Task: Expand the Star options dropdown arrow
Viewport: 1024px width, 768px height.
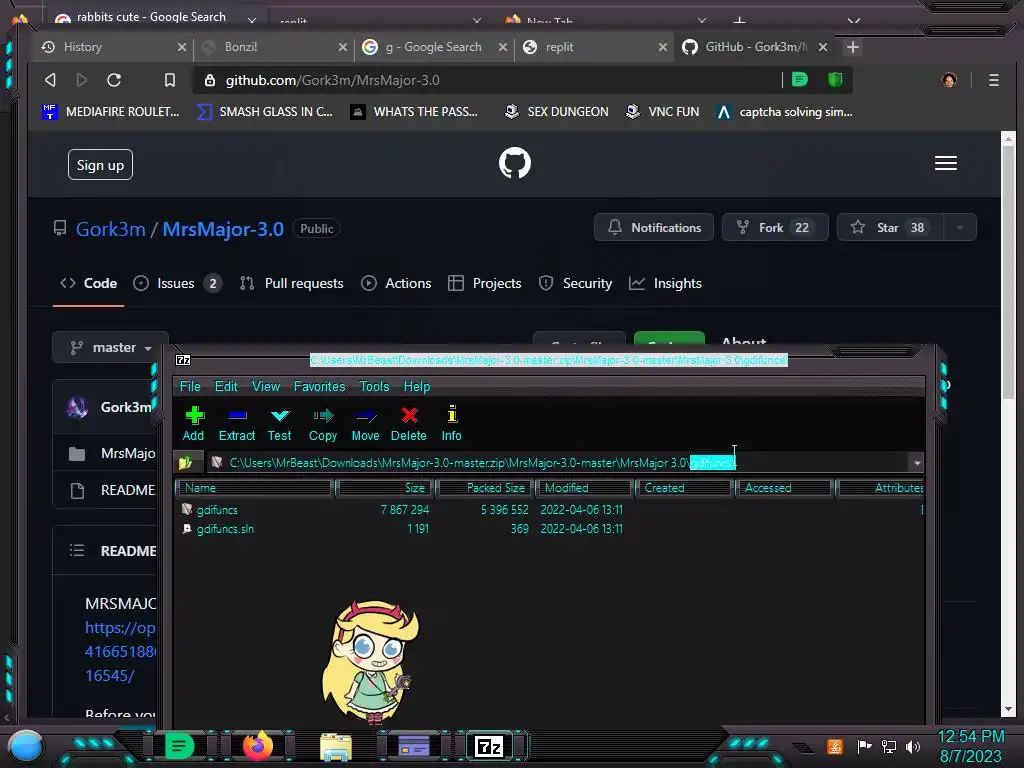Action: (959, 227)
